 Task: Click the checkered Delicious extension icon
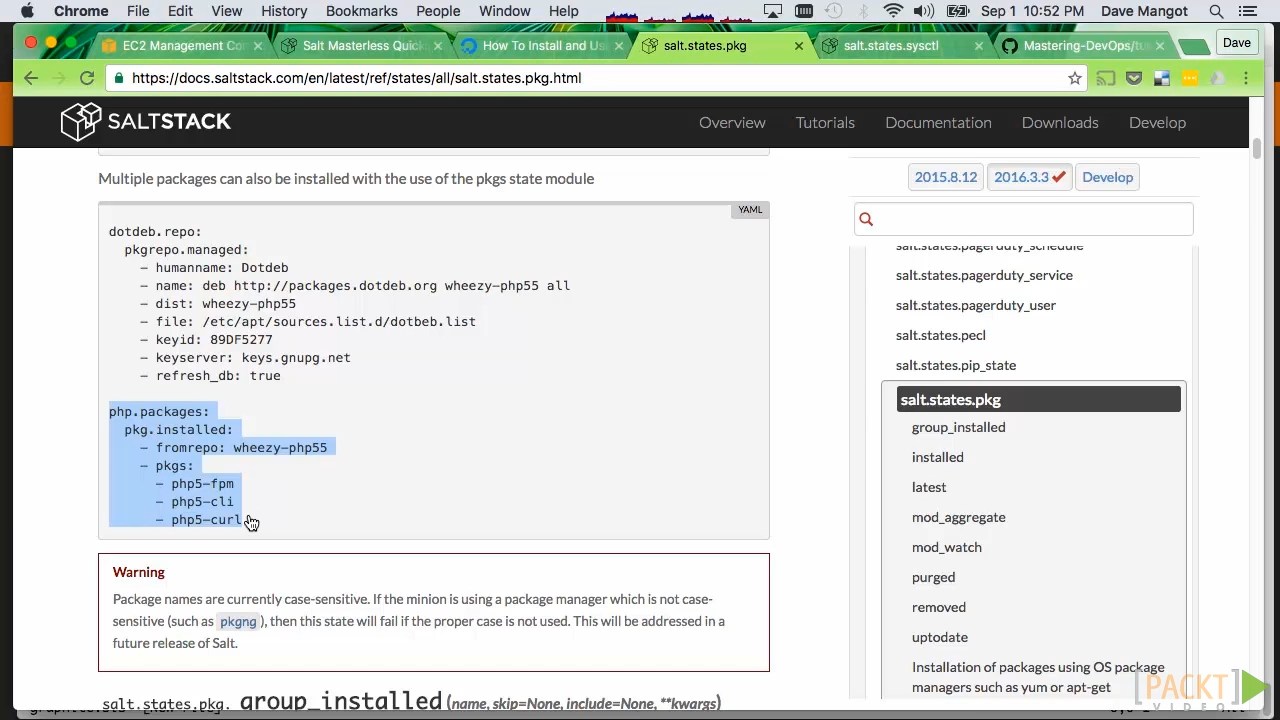tap(1161, 78)
